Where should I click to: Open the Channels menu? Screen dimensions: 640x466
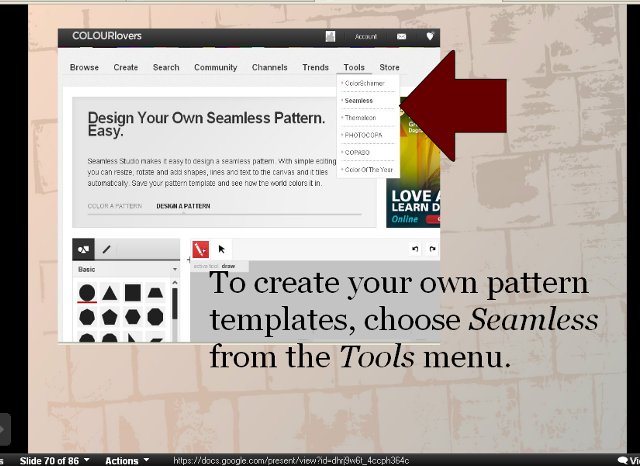point(269,67)
